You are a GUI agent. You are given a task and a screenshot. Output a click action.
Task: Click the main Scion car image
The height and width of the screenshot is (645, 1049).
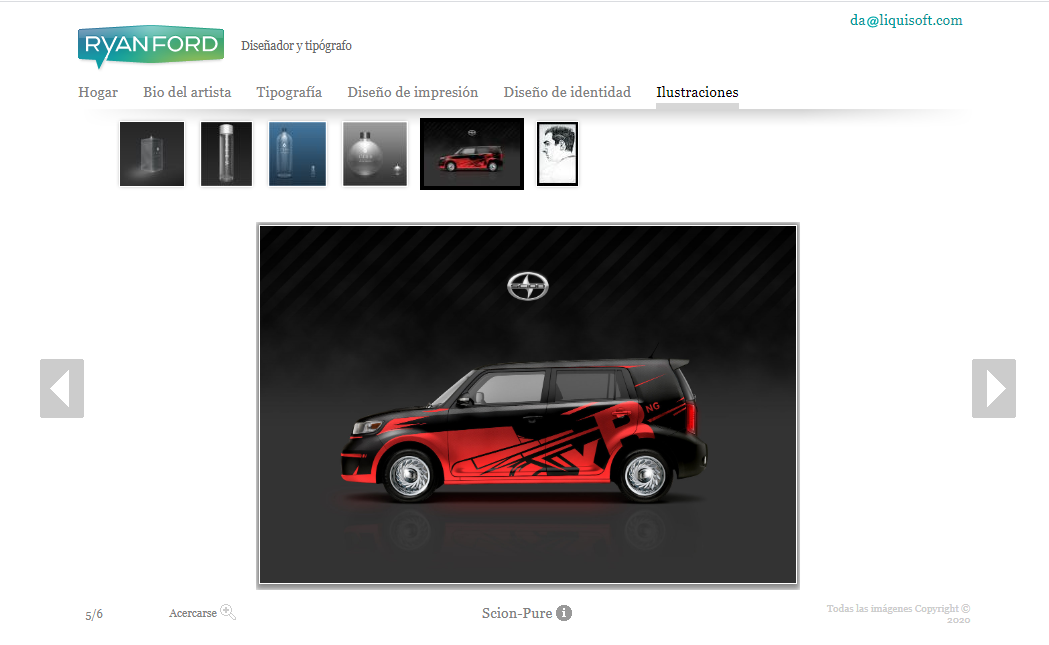pyautogui.click(x=528, y=404)
